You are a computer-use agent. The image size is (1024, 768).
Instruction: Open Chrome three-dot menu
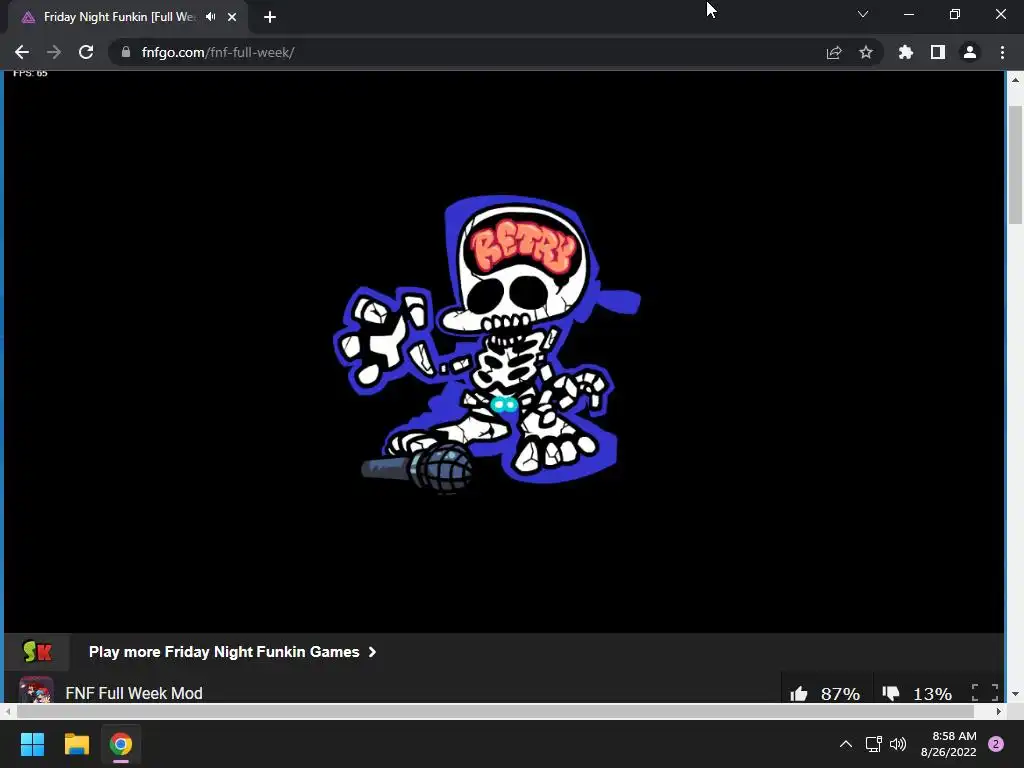click(x=1002, y=52)
